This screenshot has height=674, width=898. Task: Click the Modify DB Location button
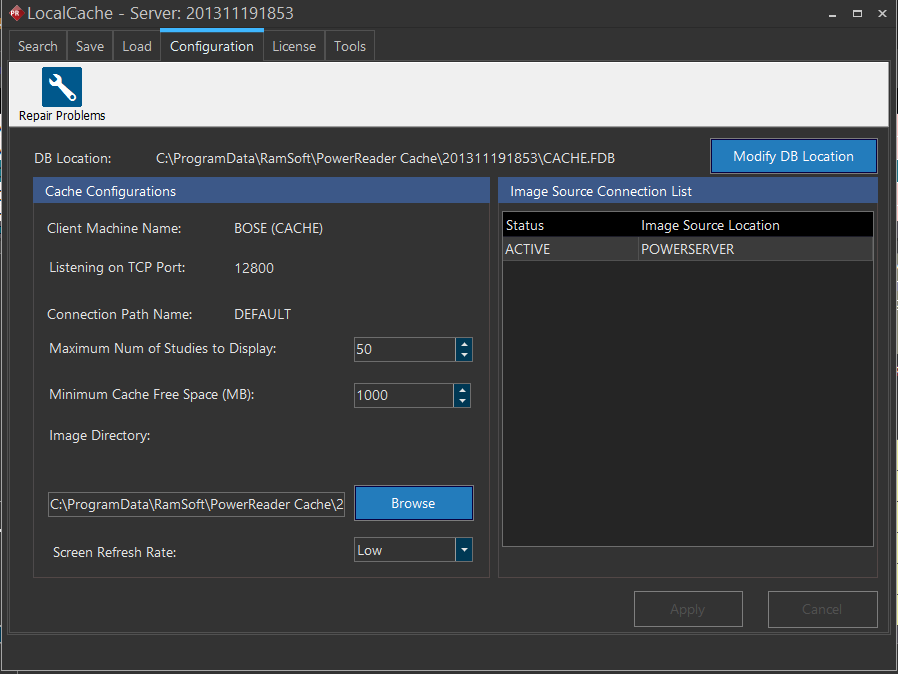pos(793,156)
